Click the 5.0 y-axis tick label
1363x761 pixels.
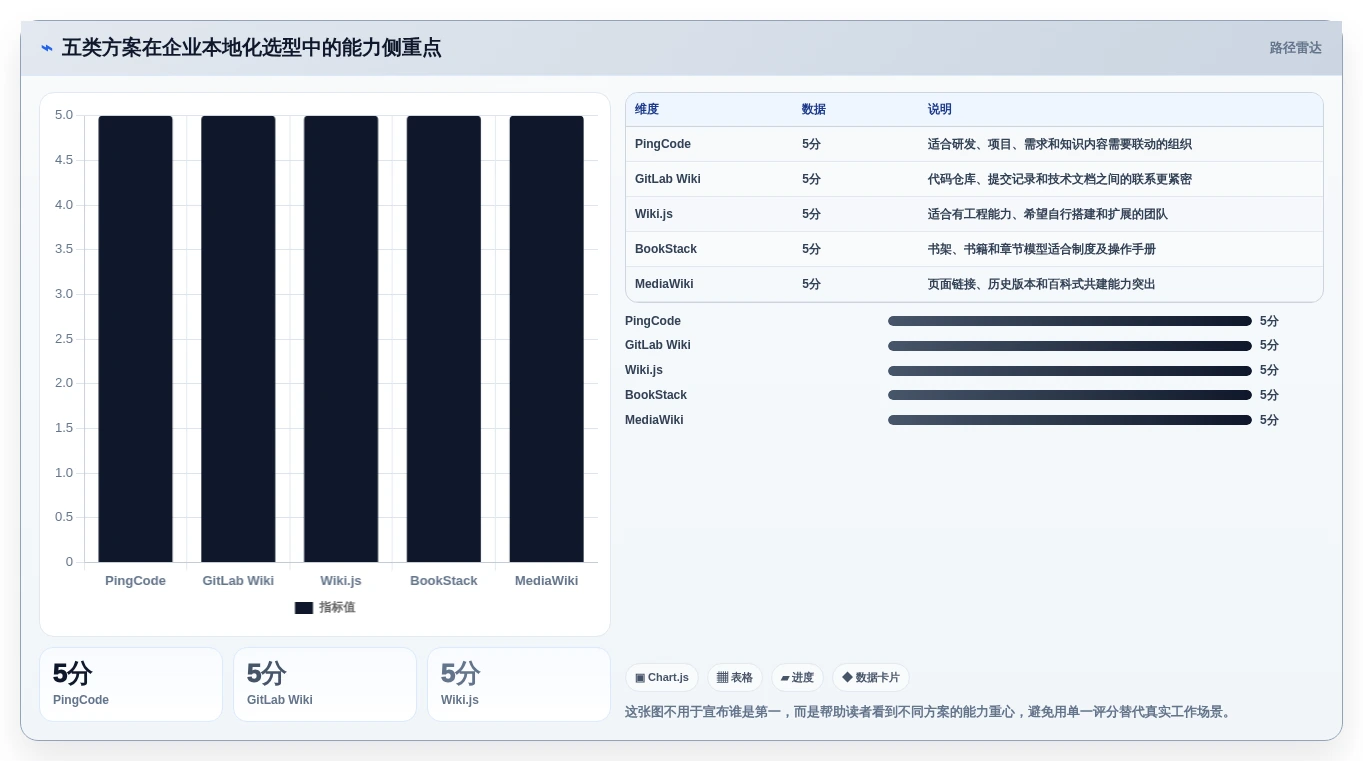pos(64,115)
